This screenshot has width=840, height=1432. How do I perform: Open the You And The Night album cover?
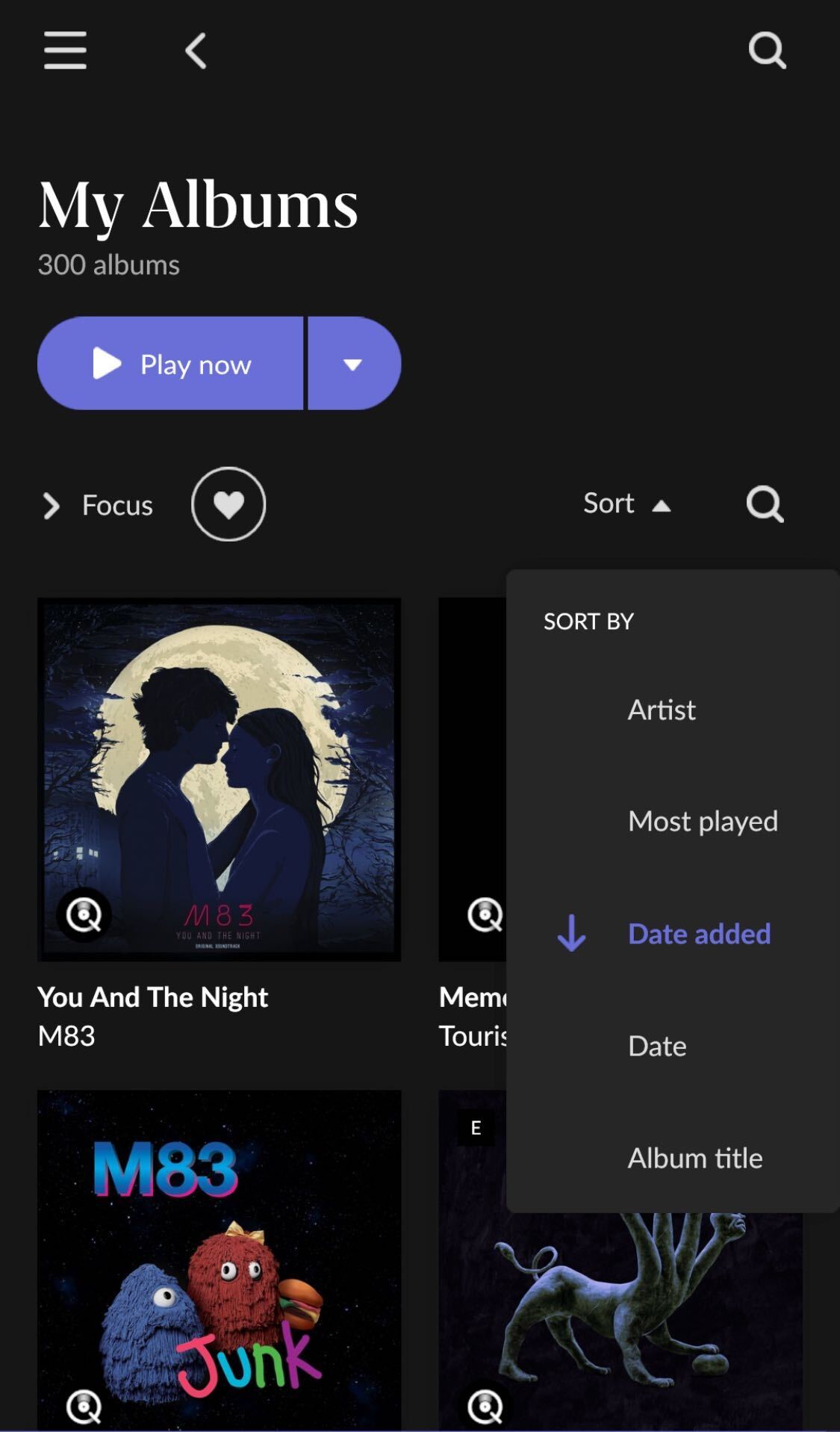220,779
